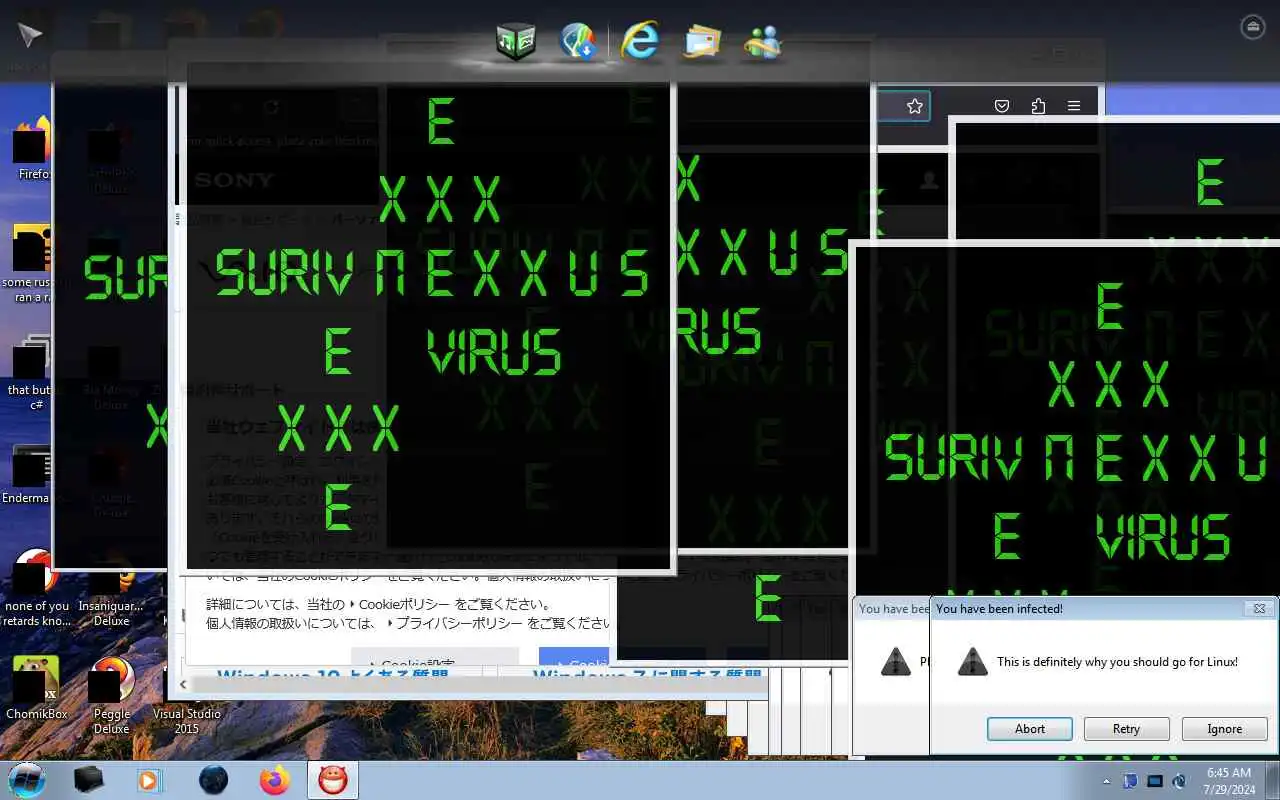The width and height of the screenshot is (1280, 800).
Task: Click the swirl sync tray icon
Action: 1179,780
